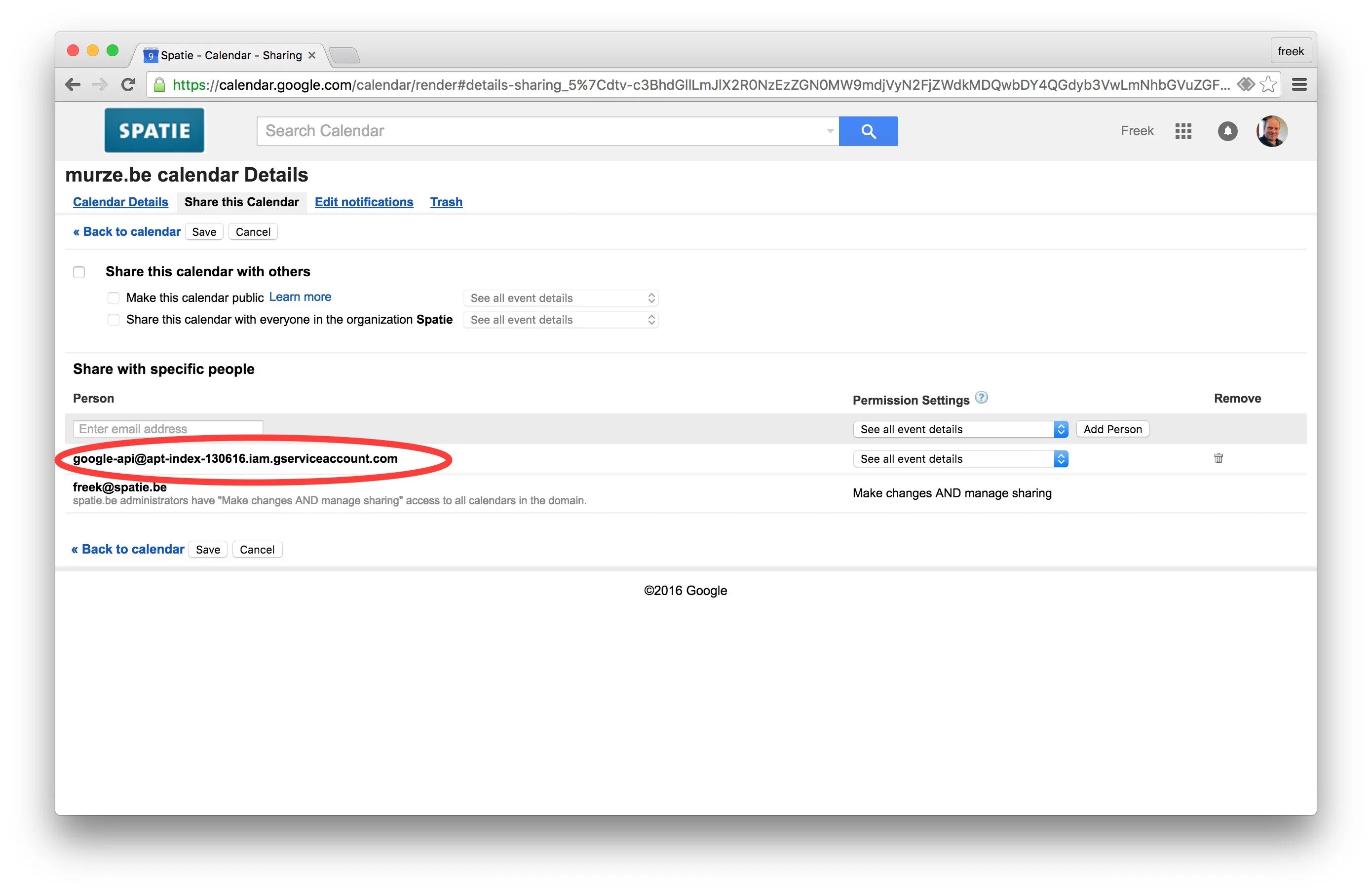Click the freek profile button in title bar

click(1291, 51)
